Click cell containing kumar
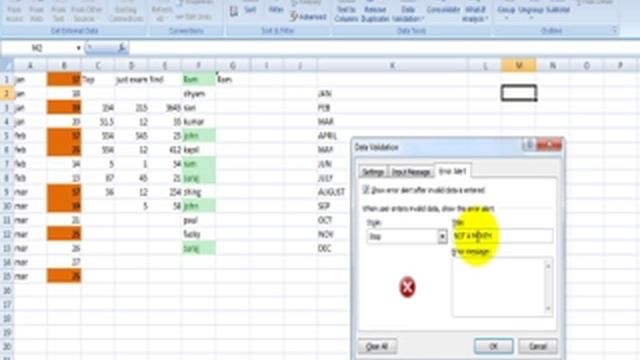 [x=199, y=122]
